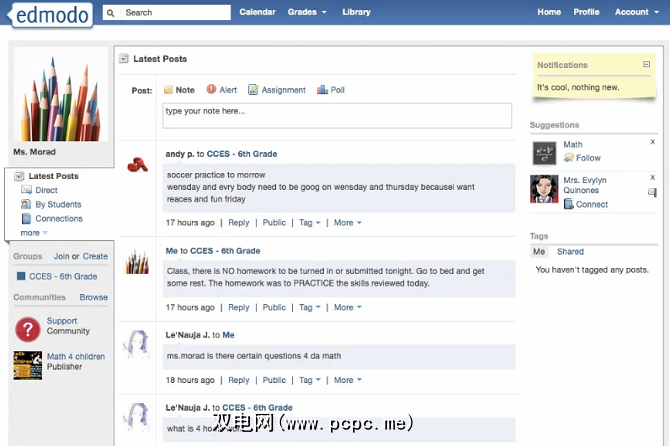Click the Math suggestion name link
Image resolution: width=670 pixels, height=446 pixels.
(x=573, y=144)
